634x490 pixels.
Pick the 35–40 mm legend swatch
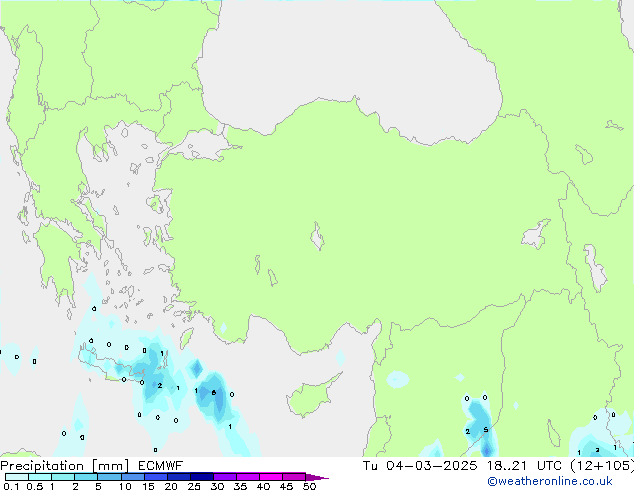pos(248,477)
